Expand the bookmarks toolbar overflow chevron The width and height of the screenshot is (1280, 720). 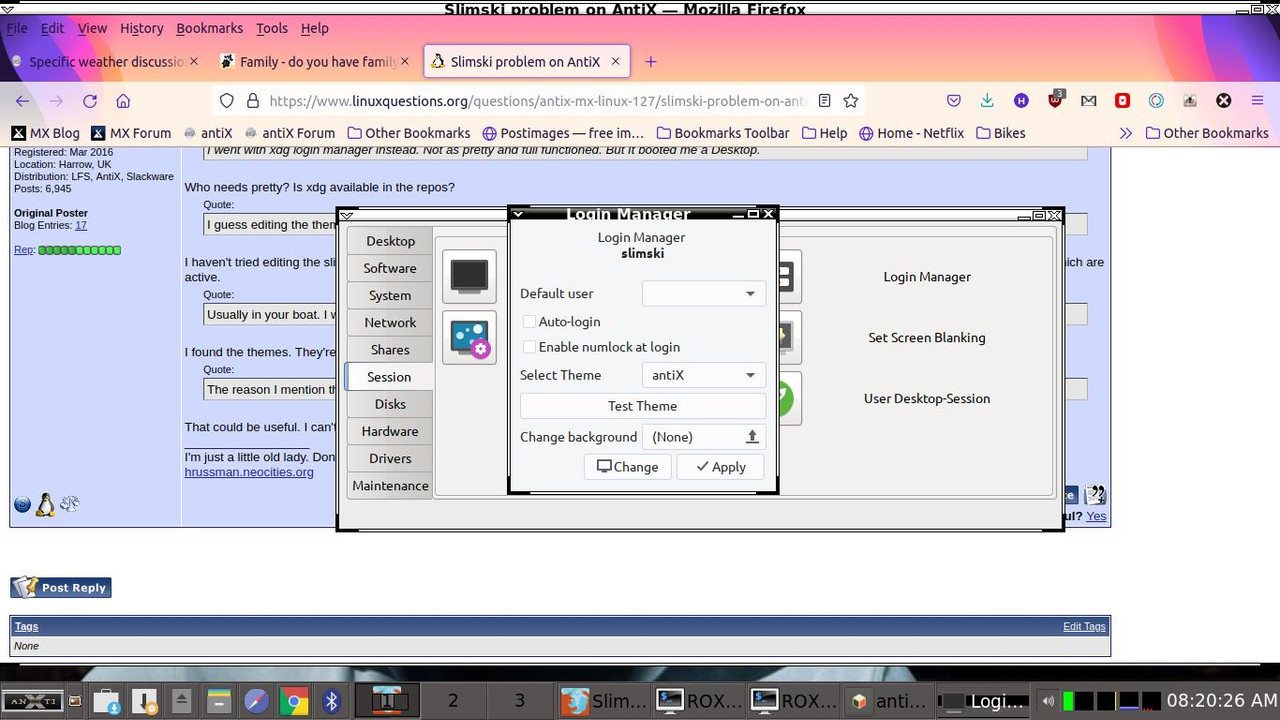(1126, 133)
